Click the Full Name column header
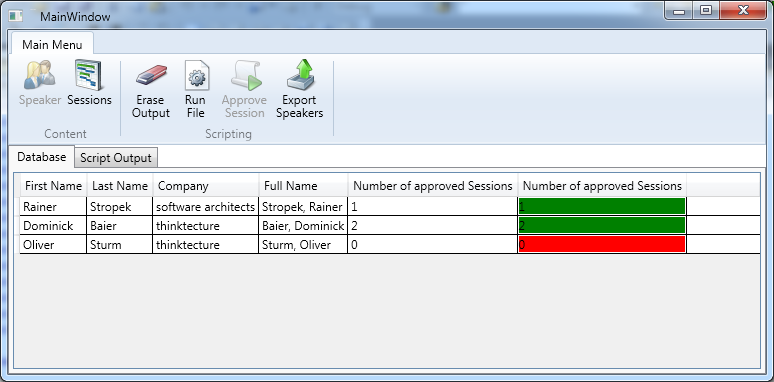 (x=303, y=186)
